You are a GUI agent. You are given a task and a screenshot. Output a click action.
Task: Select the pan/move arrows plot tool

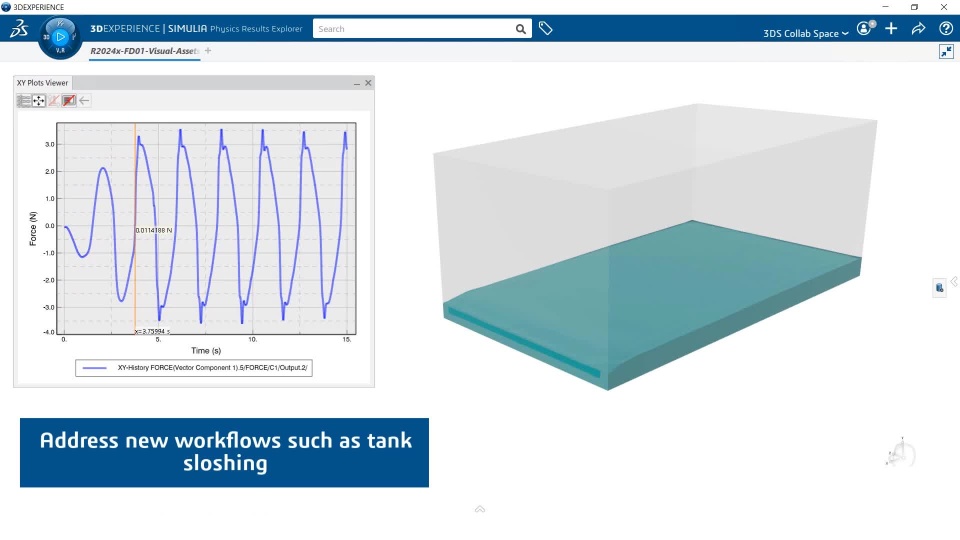pyautogui.click(x=39, y=100)
